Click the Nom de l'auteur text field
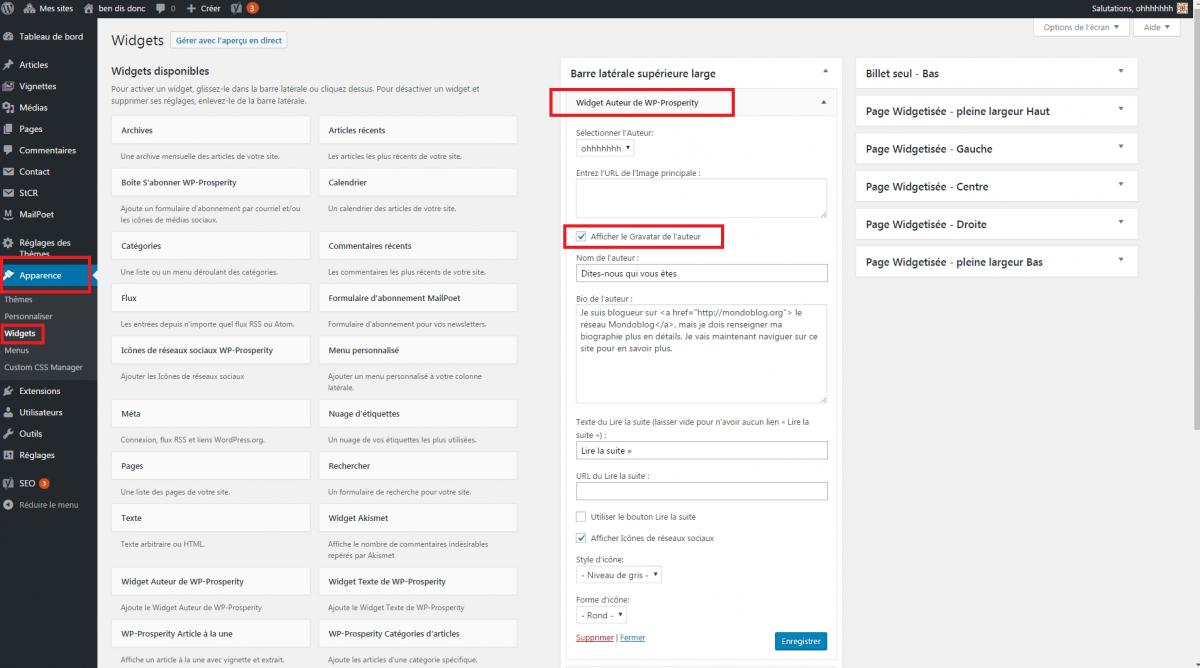This screenshot has height=668, width=1200. pos(702,273)
